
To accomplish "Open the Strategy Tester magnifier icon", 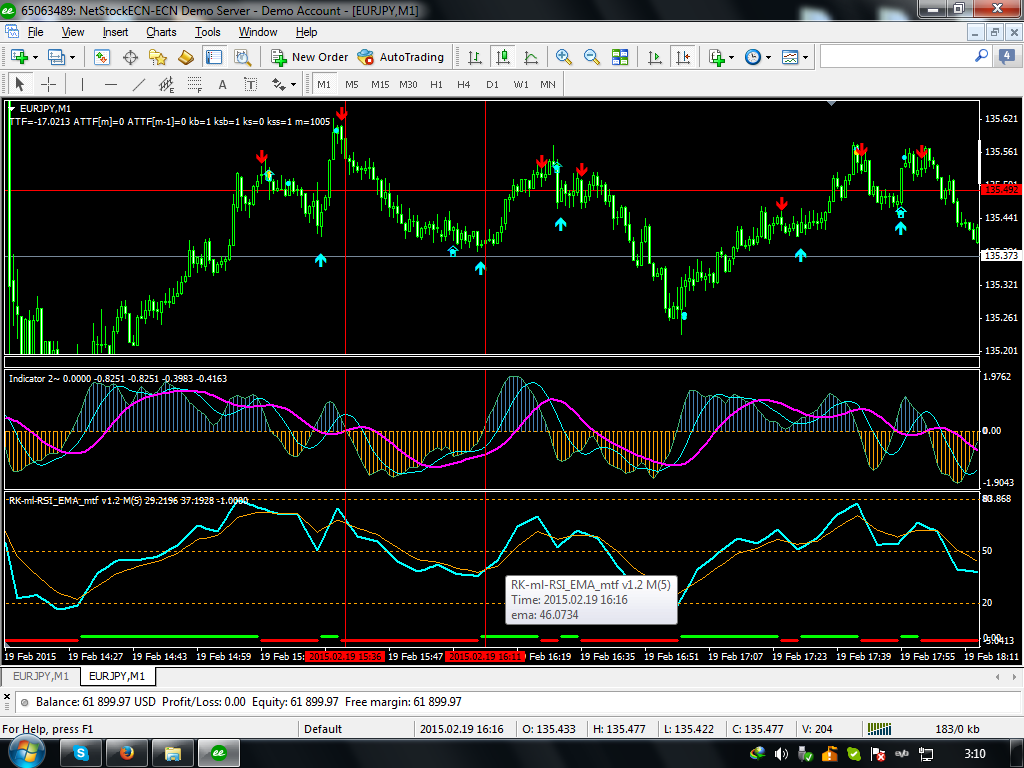I will (241, 57).
